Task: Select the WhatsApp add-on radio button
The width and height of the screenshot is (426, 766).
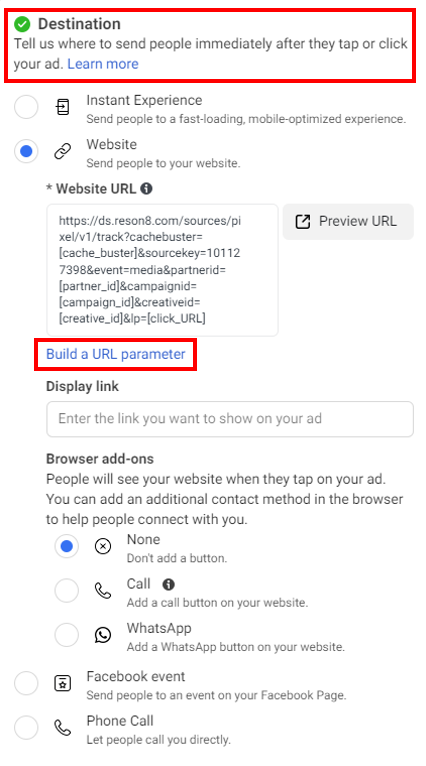Action: coord(66,635)
